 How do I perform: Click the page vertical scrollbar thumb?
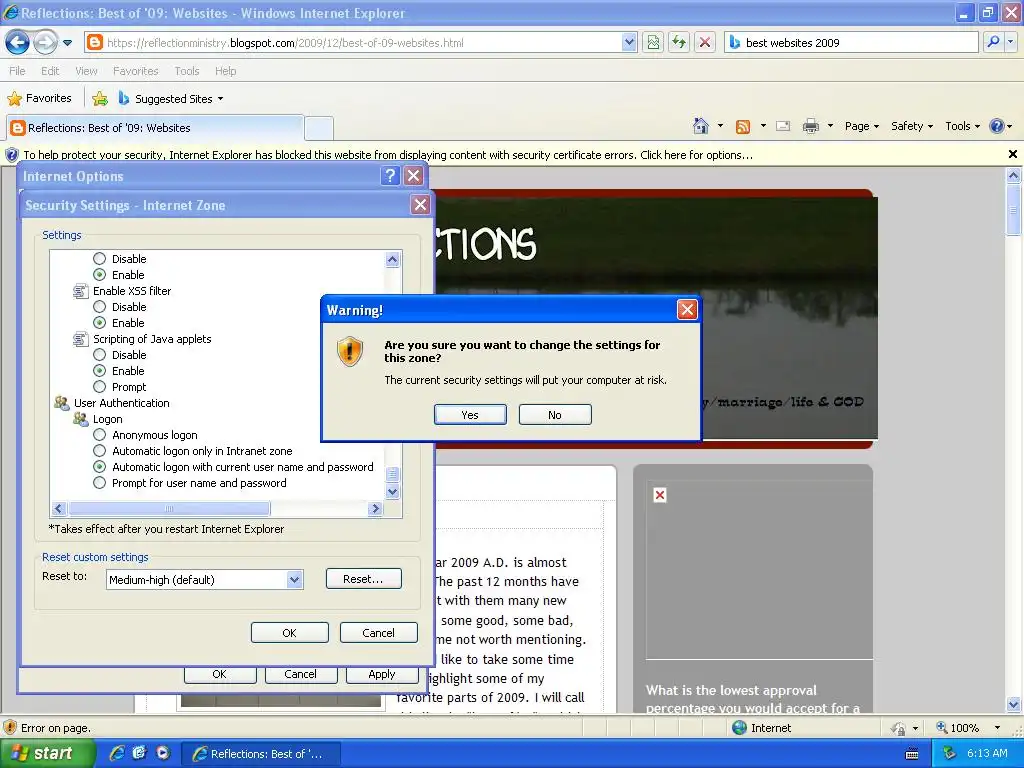point(1013,210)
